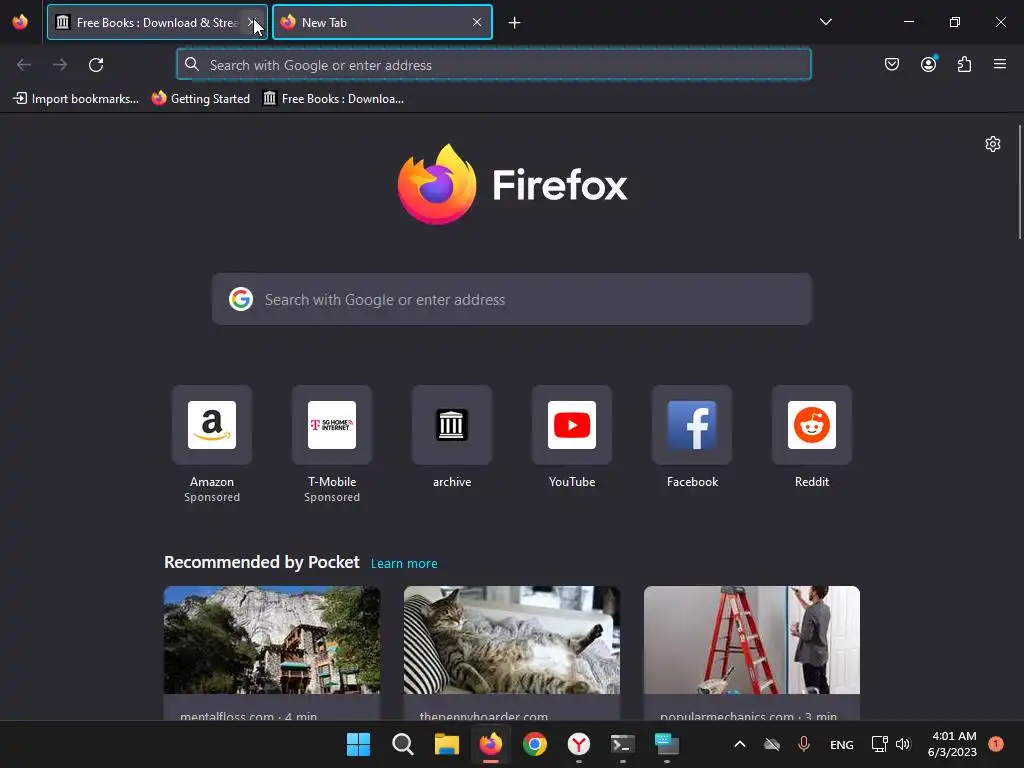Click the page search box with Google logo
The height and width of the screenshot is (768, 1024).
[x=511, y=299]
